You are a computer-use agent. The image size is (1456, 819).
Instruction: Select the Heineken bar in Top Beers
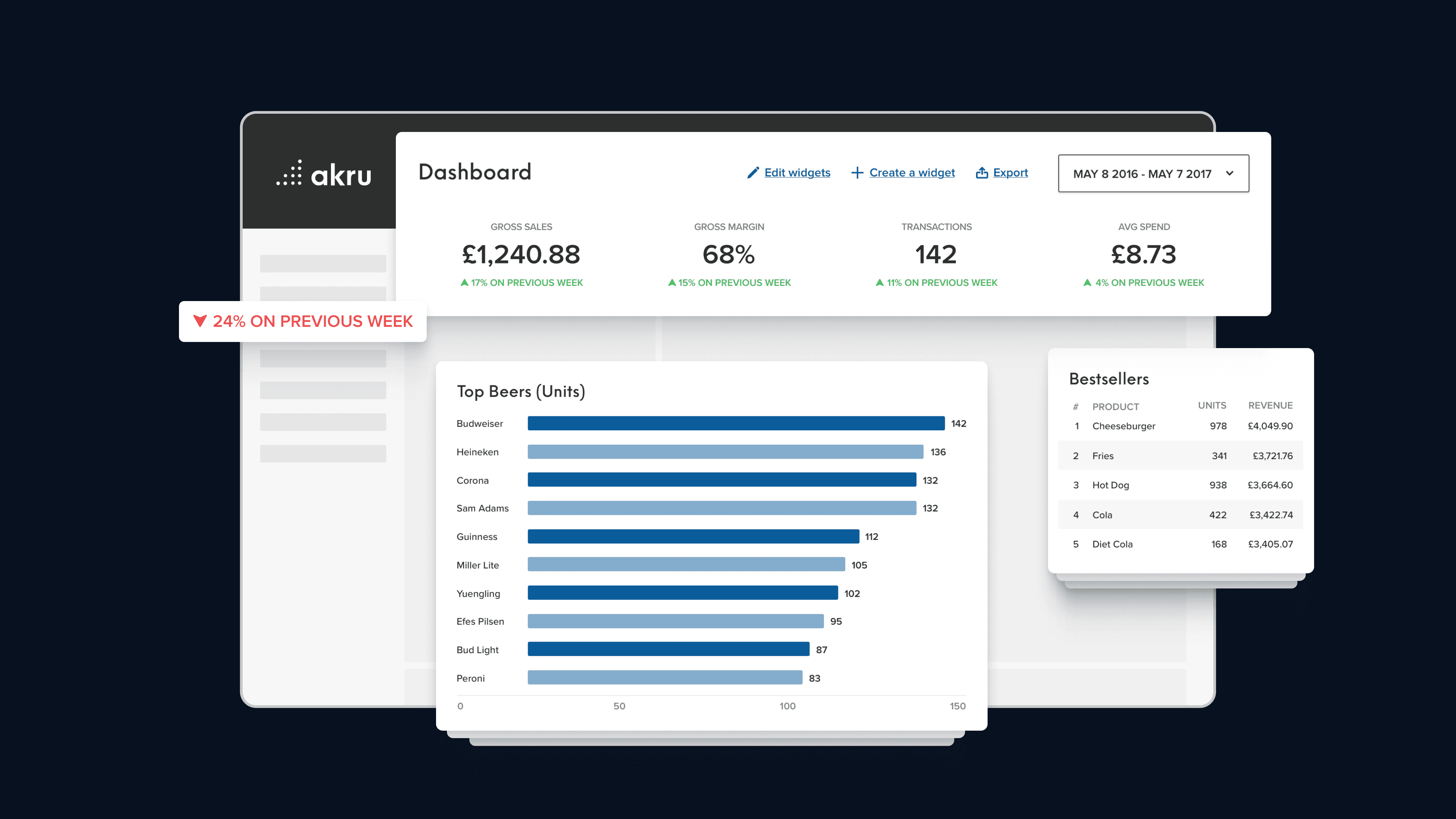click(x=725, y=452)
